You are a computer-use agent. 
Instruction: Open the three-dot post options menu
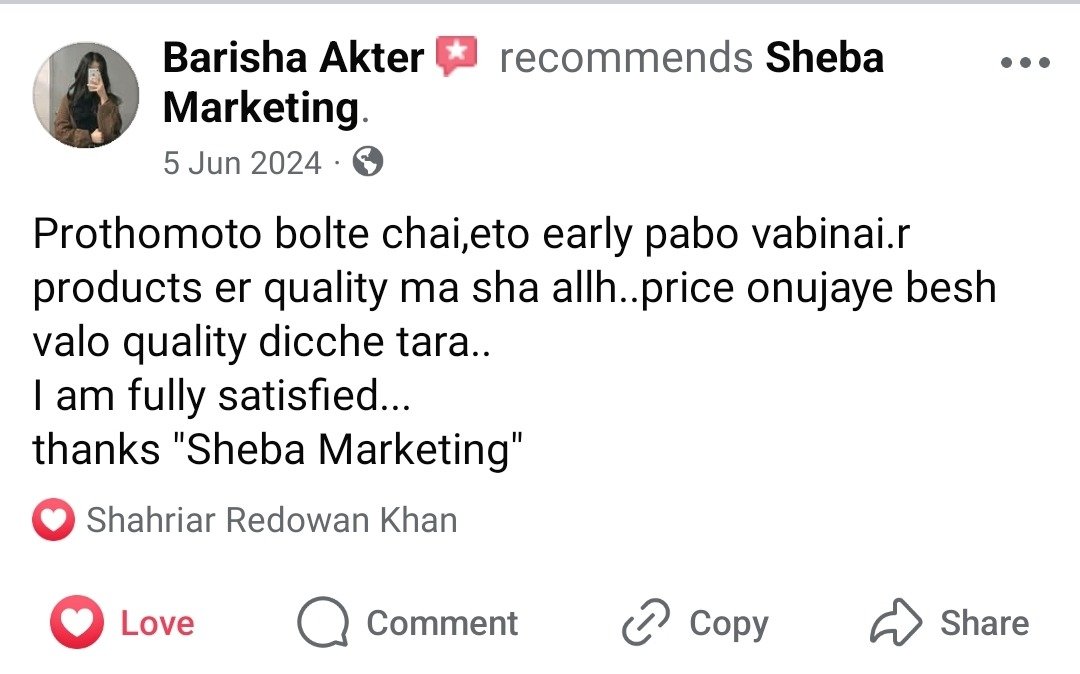click(x=1025, y=63)
